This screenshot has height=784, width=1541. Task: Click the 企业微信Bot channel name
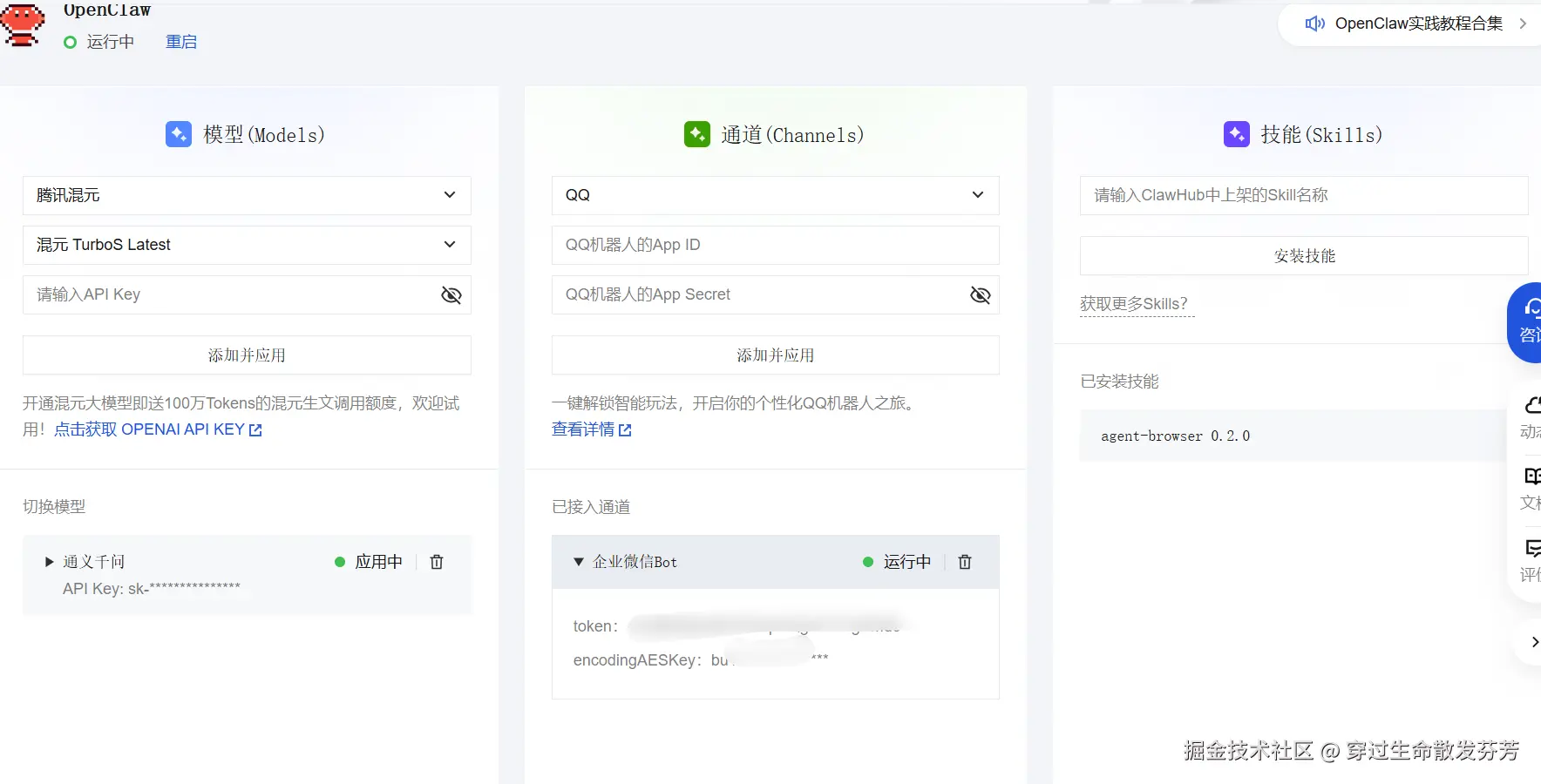635,562
